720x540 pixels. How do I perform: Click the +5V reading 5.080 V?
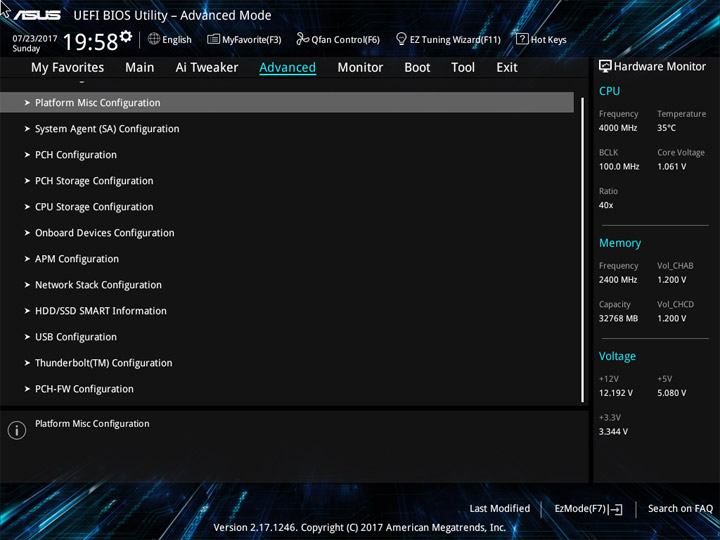[672, 393]
